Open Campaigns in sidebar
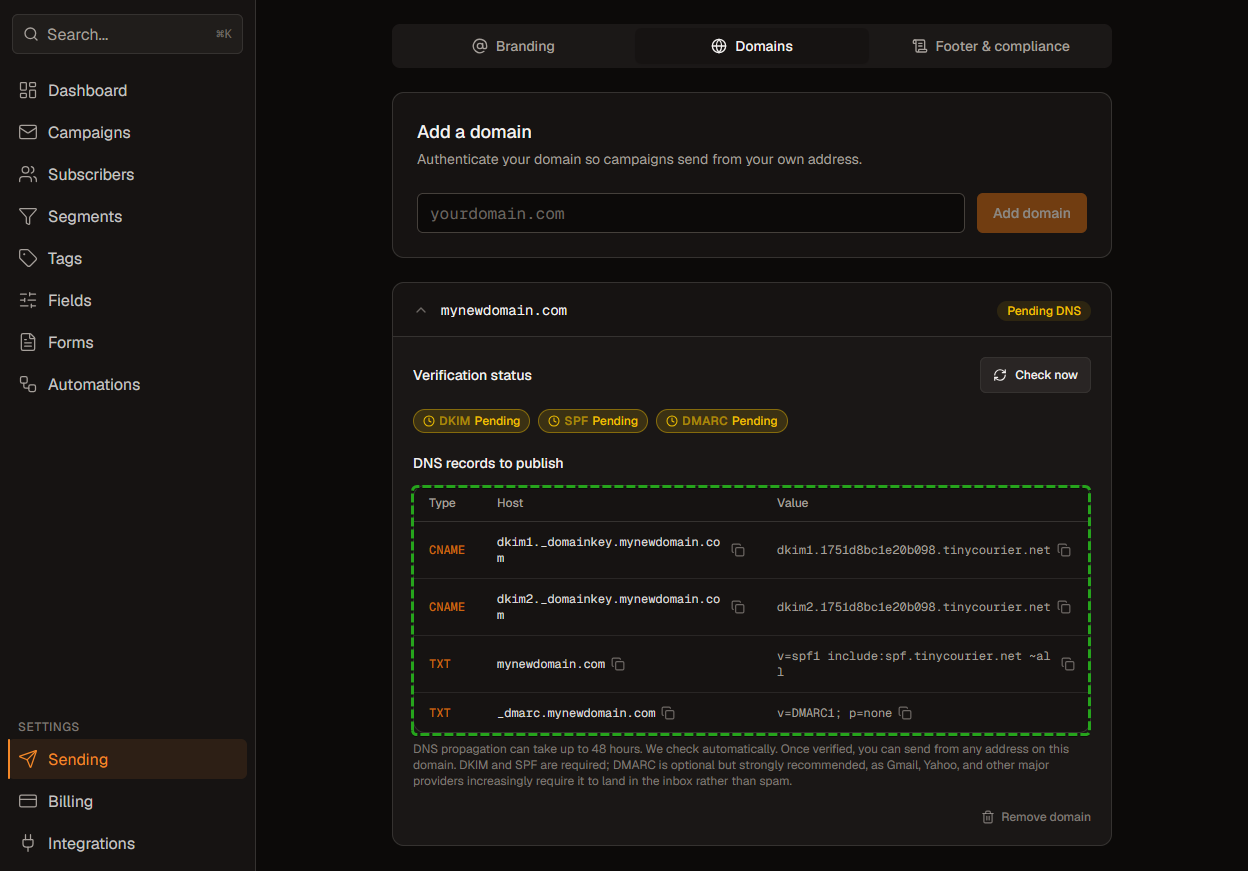Viewport: 1248px width, 871px height. (127, 132)
